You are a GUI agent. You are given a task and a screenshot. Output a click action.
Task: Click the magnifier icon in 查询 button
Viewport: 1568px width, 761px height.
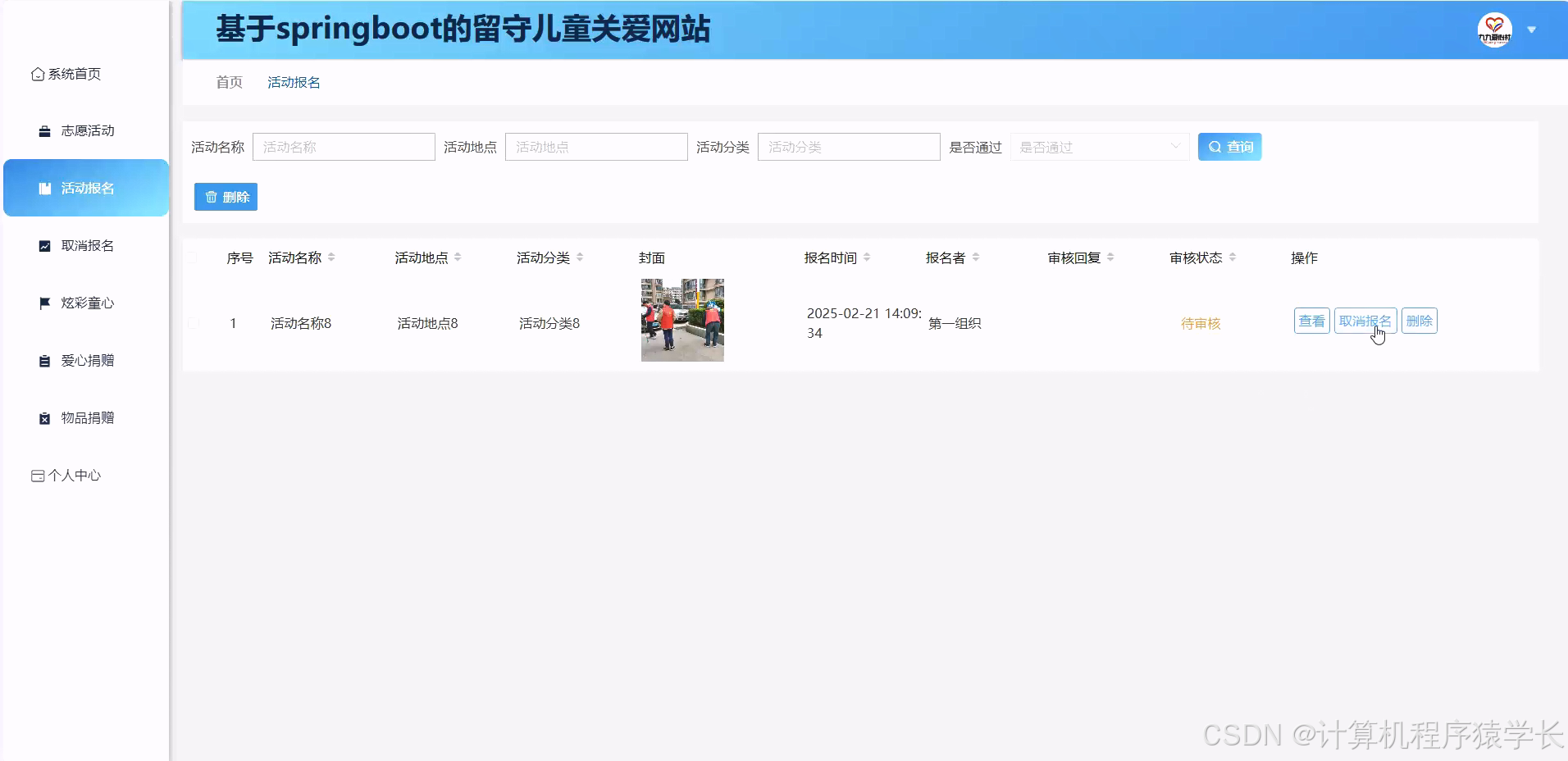[x=1215, y=146]
